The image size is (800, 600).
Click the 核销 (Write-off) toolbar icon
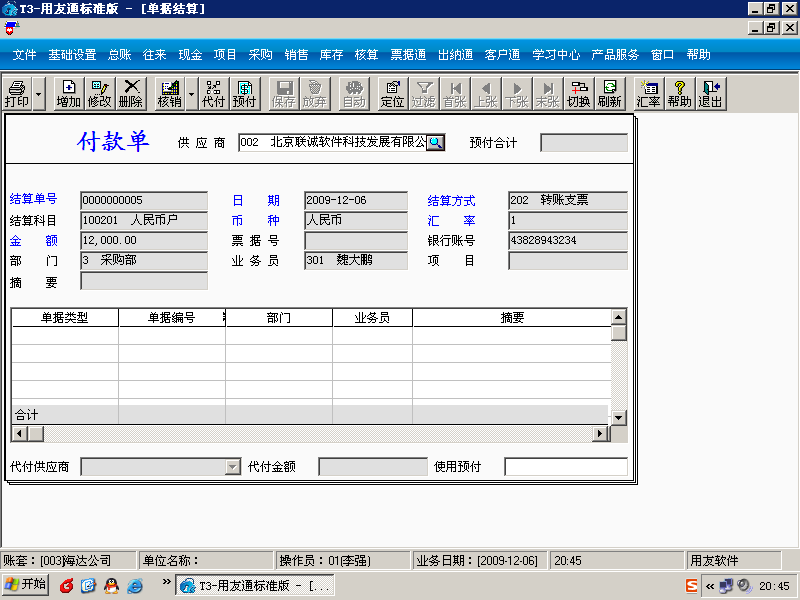pos(169,94)
